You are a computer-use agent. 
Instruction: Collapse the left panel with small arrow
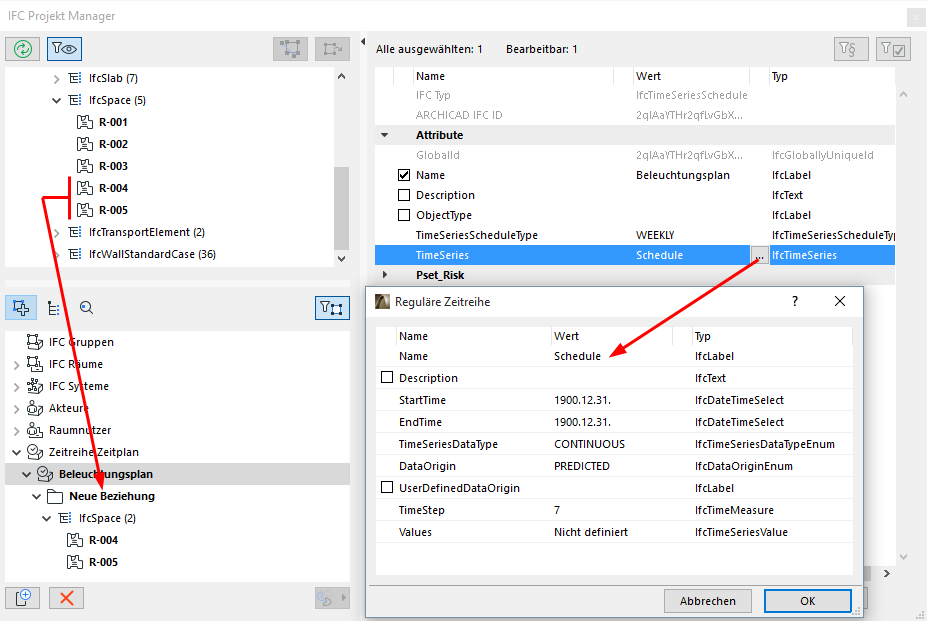pyautogui.click(x=362, y=41)
